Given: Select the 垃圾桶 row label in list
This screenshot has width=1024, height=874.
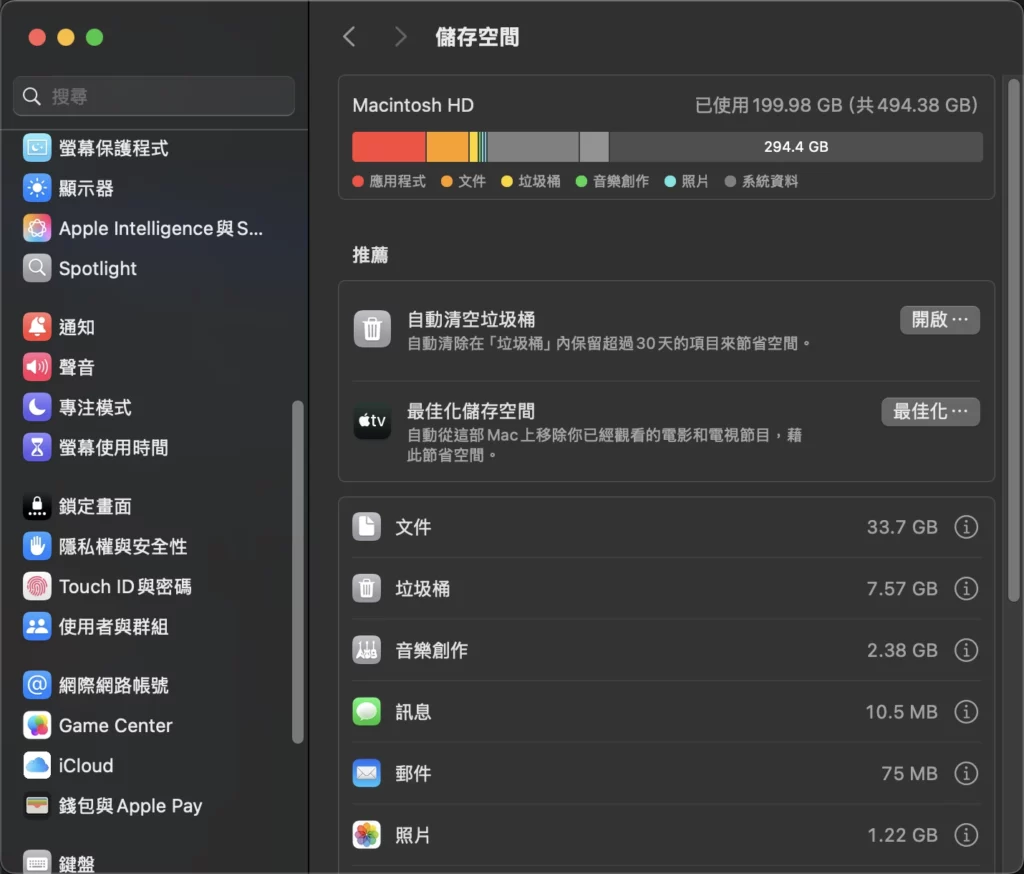Looking at the screenshot, I should click(x=423, y=589).
